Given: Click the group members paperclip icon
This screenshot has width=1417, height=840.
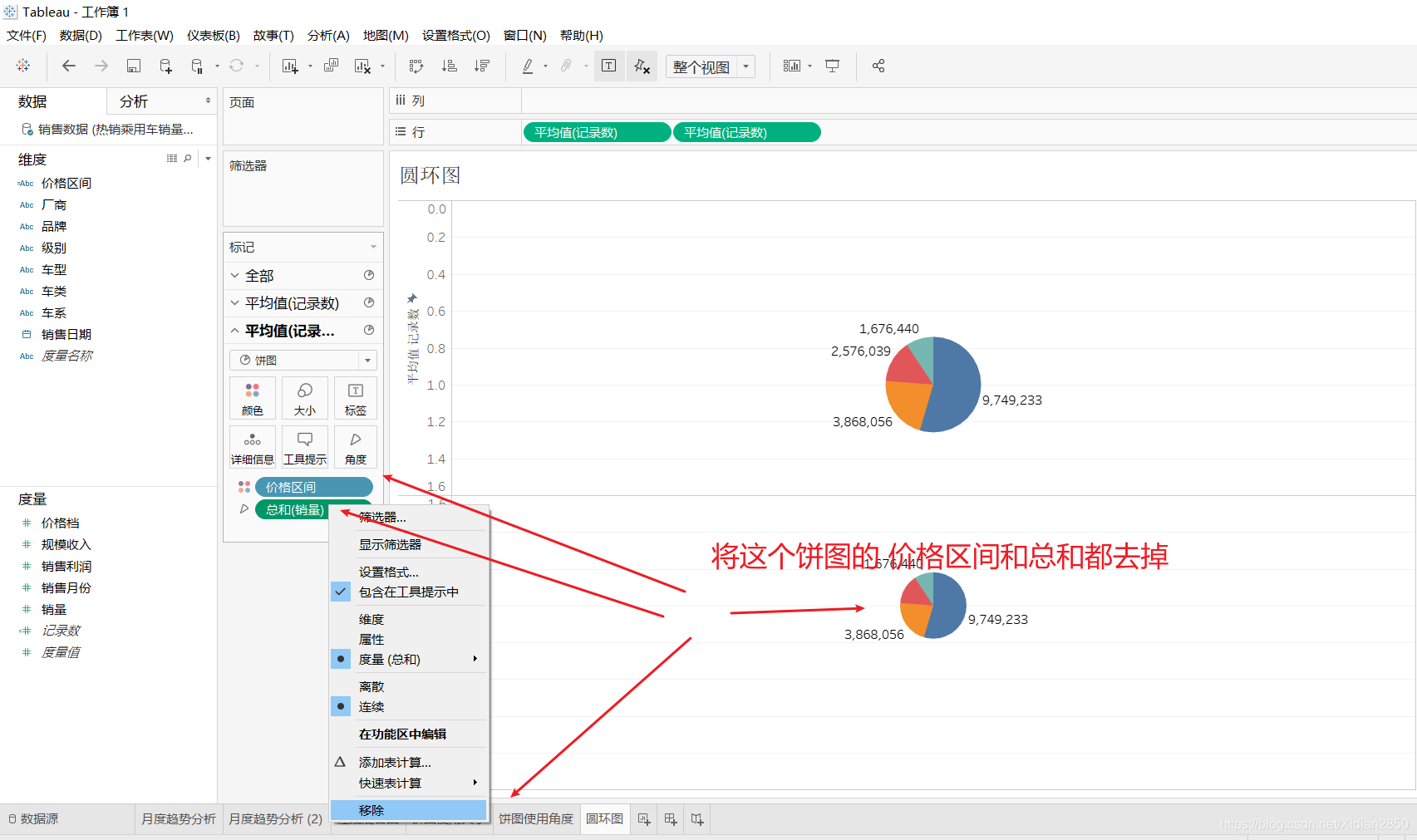Looking at the screenshot, I should [566, 66].
